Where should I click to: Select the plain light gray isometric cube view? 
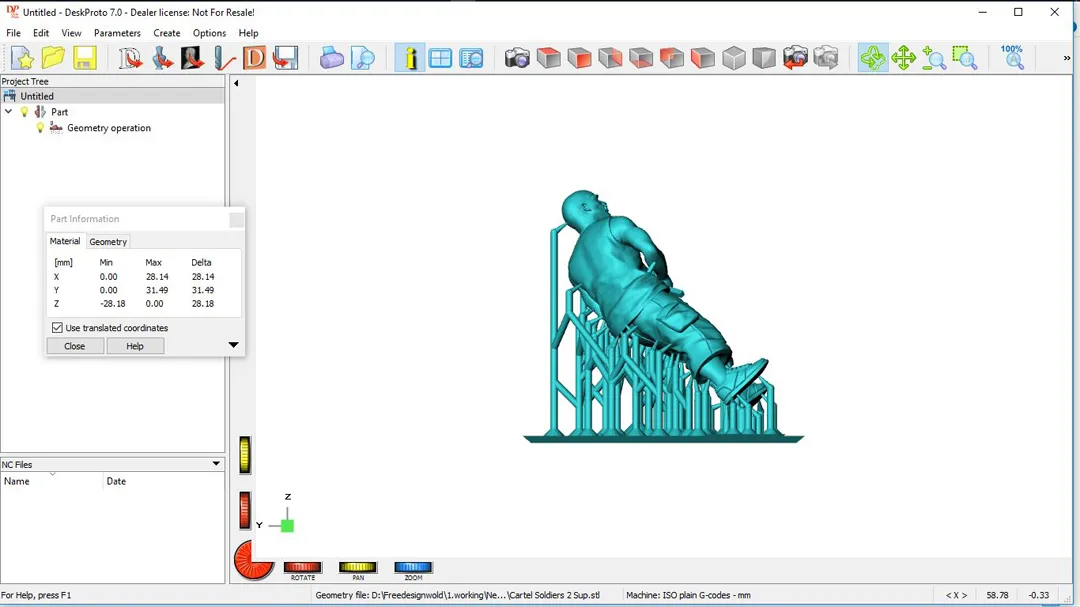coord(734,59)
